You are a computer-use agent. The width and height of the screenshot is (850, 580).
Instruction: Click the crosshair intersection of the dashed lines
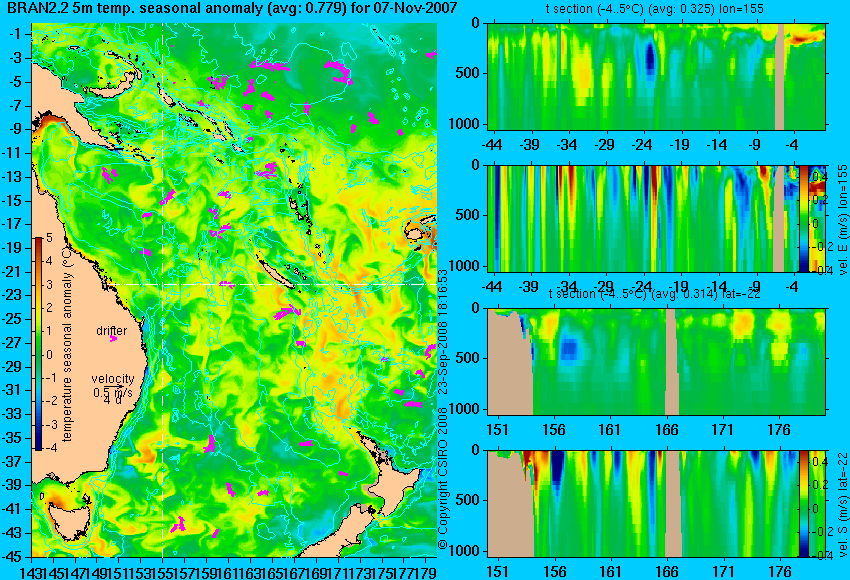point(163,284)
